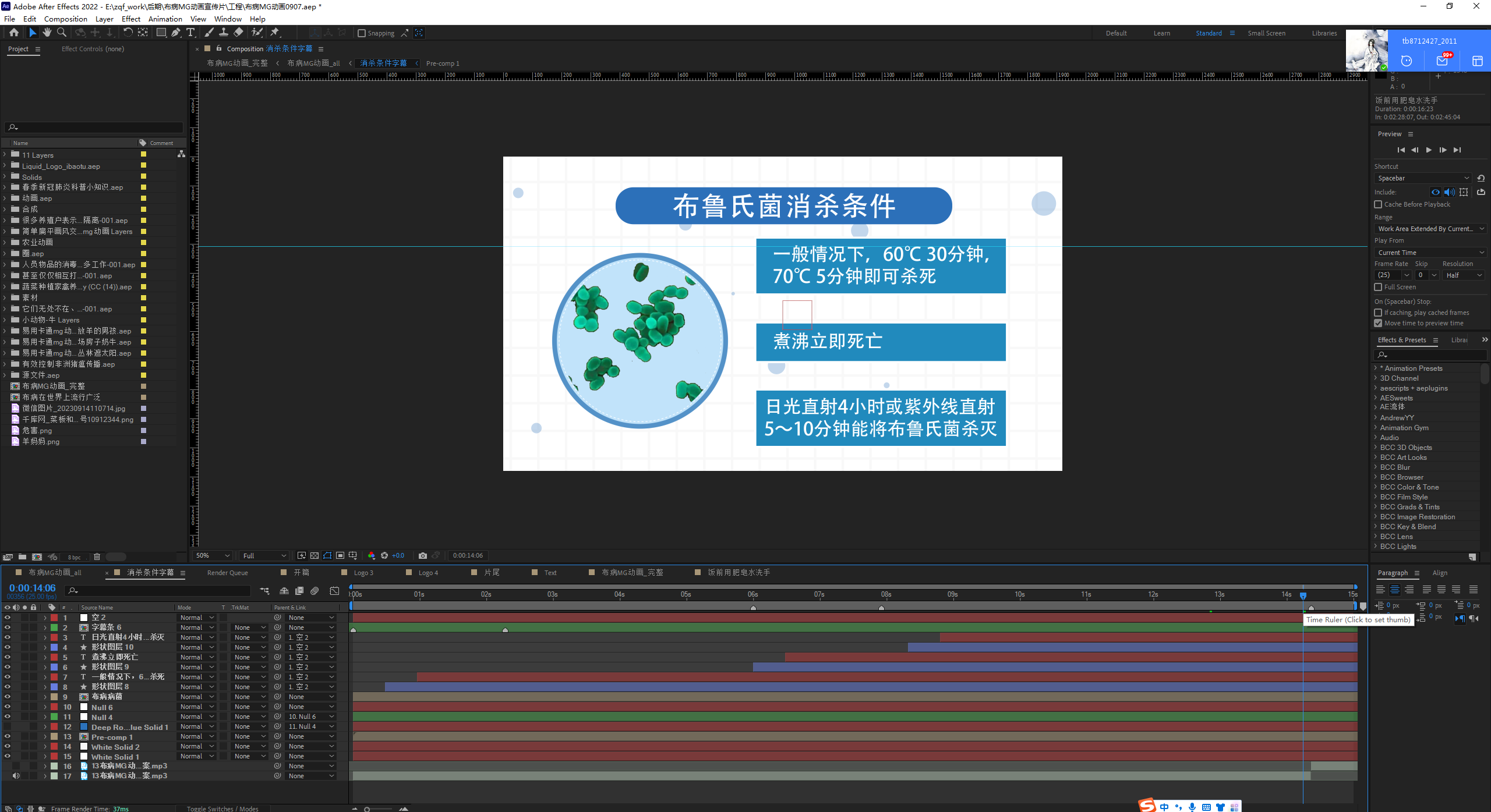The width and height of the screenshot is (1491, 812).
Task: Mute audio of layer 17 mp3
Action: click(16, 776)
